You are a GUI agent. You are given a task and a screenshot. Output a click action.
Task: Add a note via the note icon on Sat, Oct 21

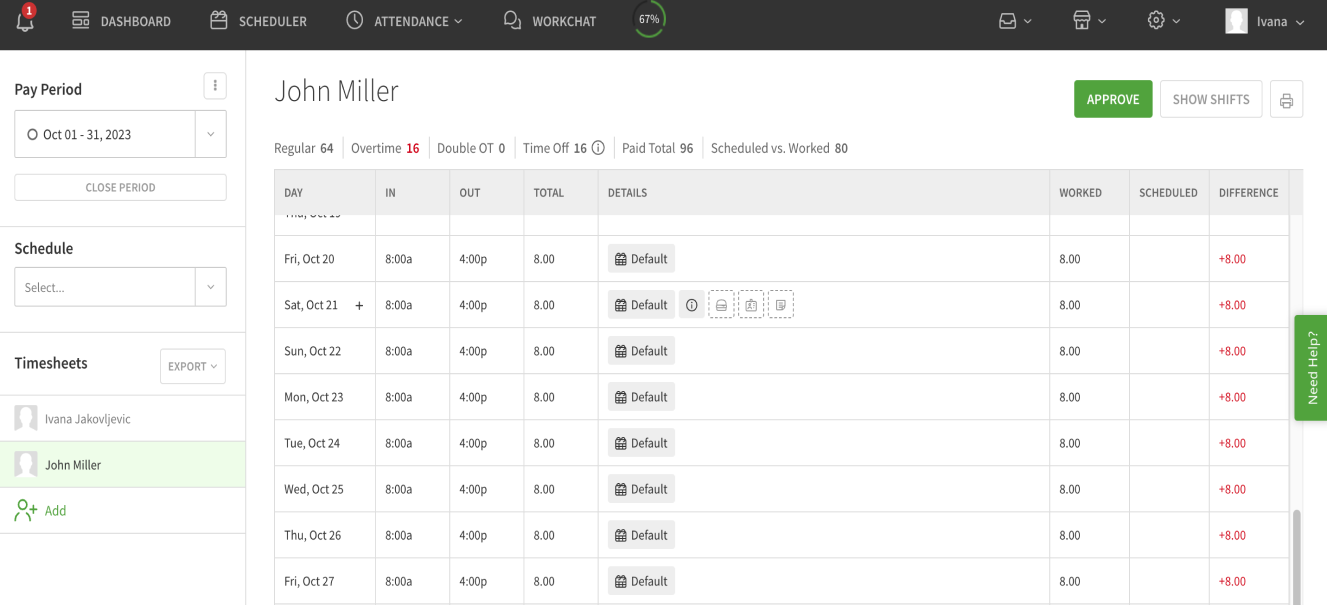click(781, 305)
